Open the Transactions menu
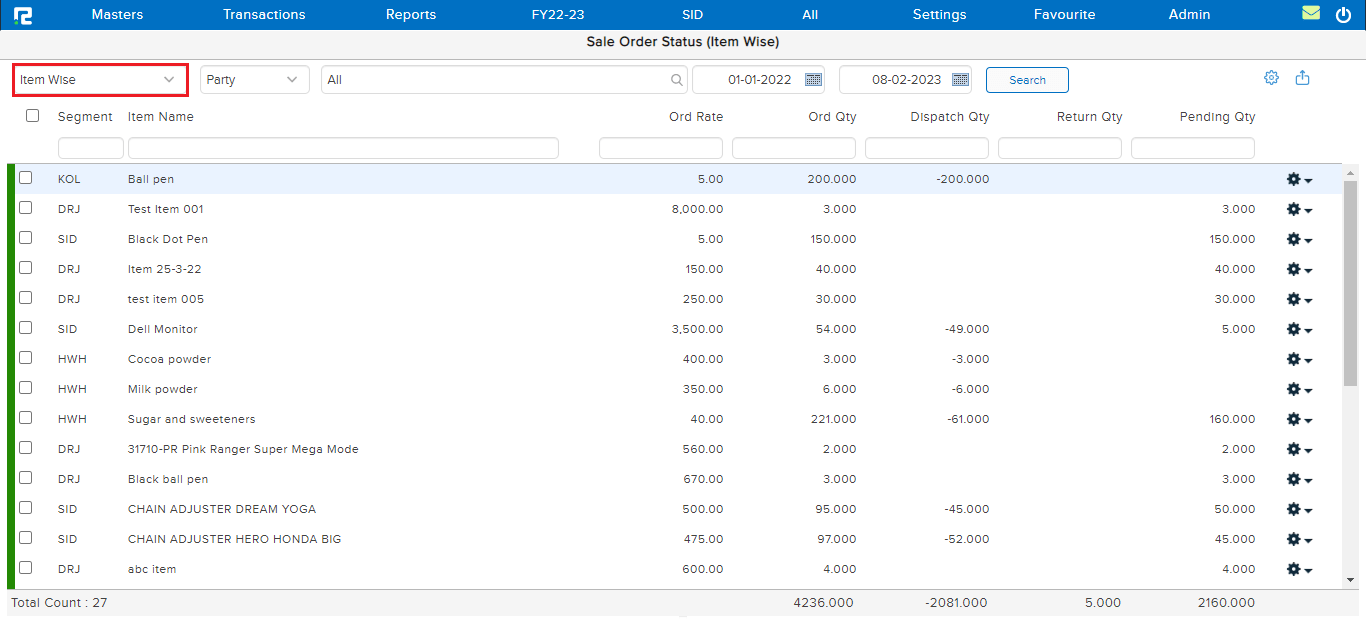This screenshot has height=625, width=1366. click(x=264, y=15)
